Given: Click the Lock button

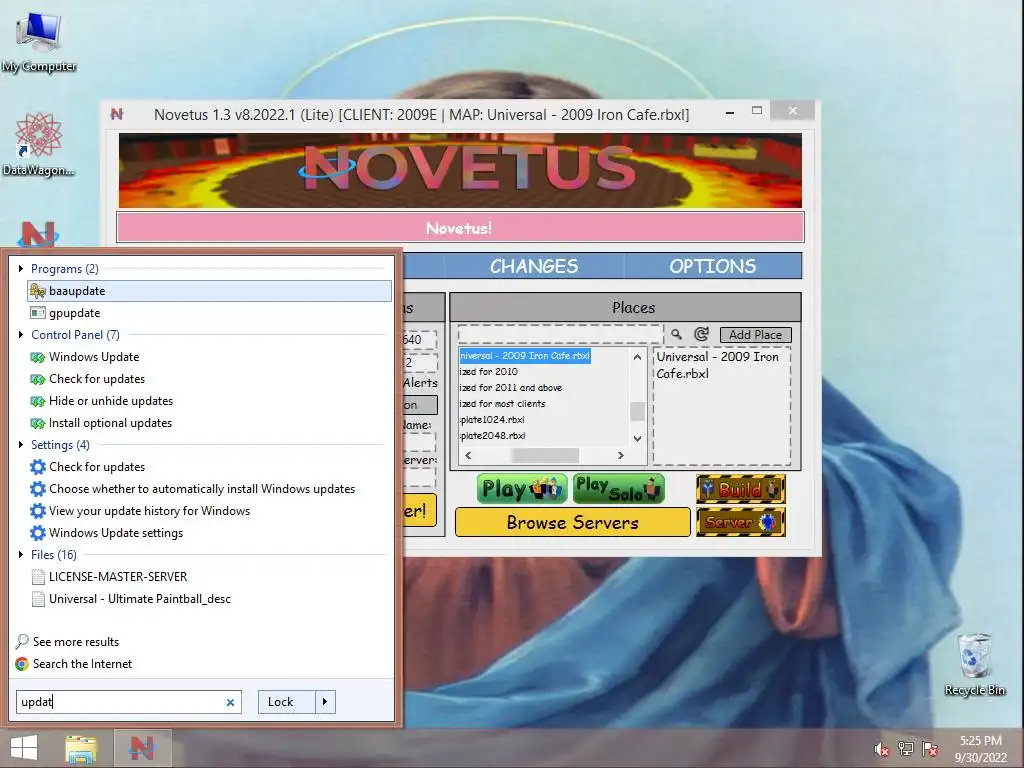Looking at the screenshot, I should pyautogui.click(x=287, y=702).
